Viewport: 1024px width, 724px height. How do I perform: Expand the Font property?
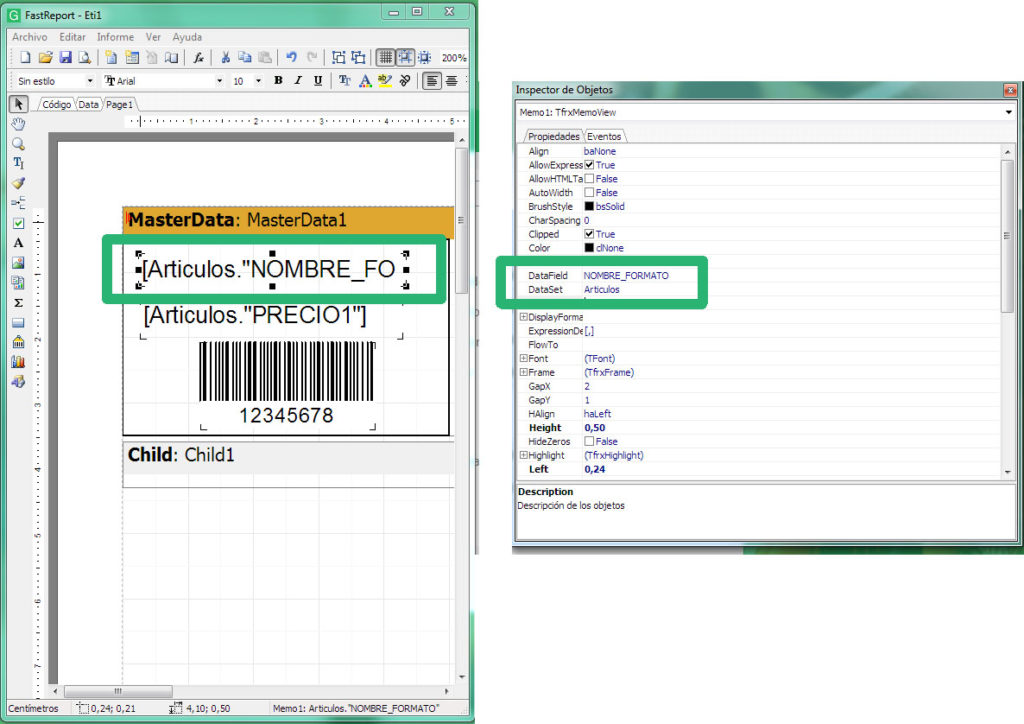(523, 358)
